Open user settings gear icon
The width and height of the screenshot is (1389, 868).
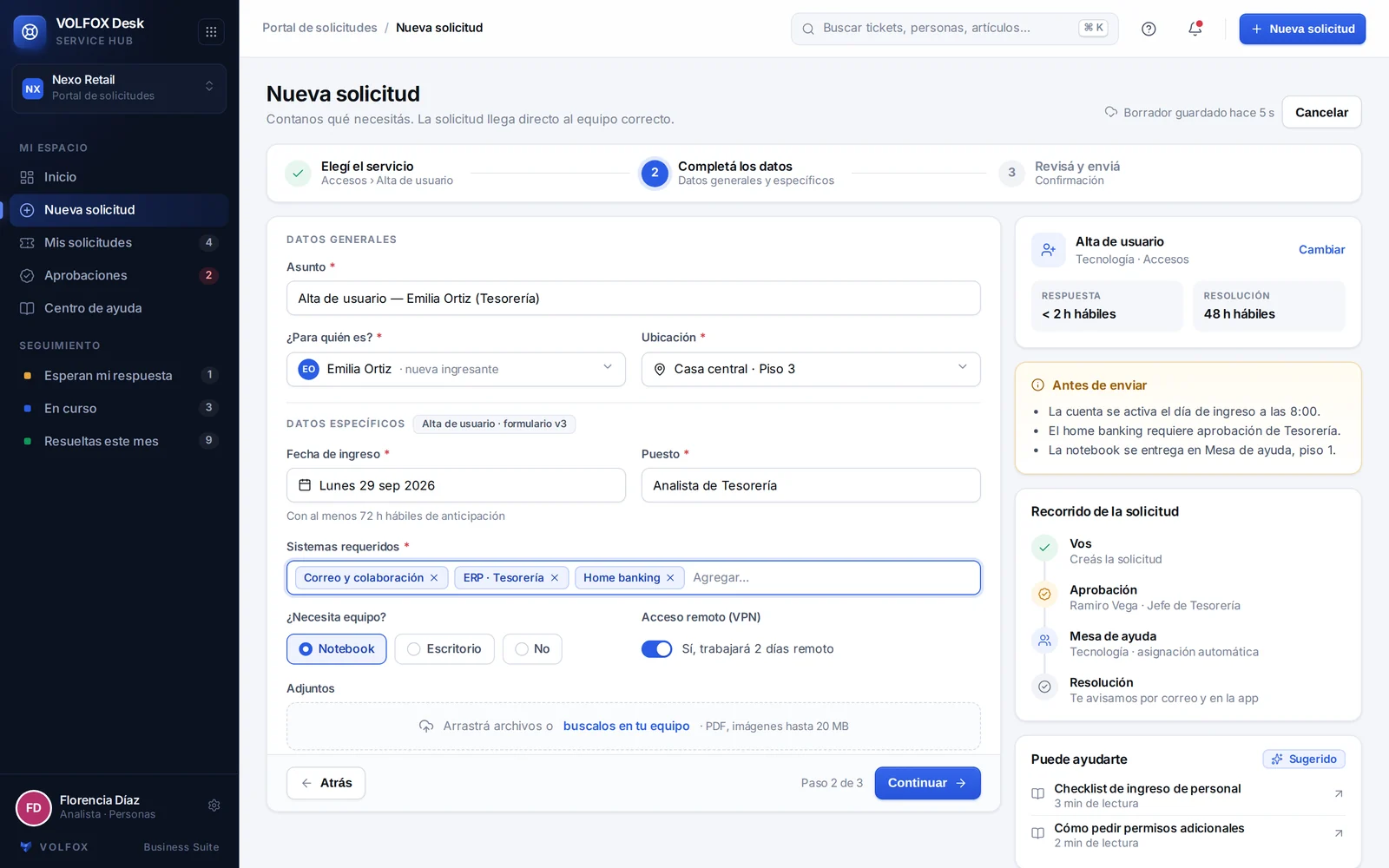[x=214, y=806]
